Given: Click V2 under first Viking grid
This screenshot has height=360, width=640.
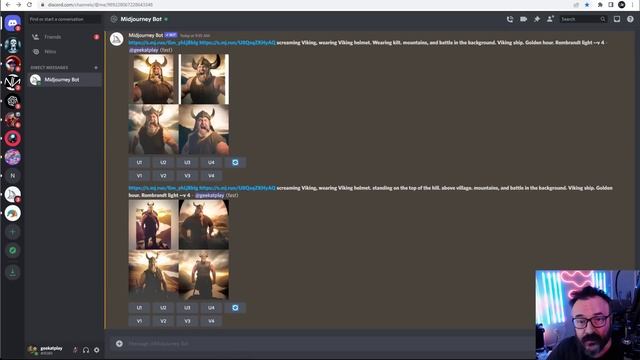Looking at the screenshot, I should pos(163,176).
